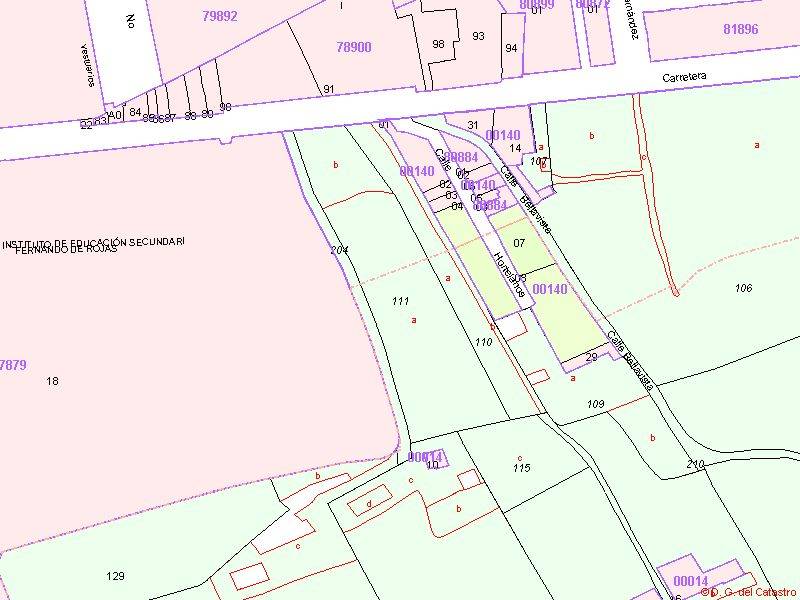Click path label 210

click(696, 464)
